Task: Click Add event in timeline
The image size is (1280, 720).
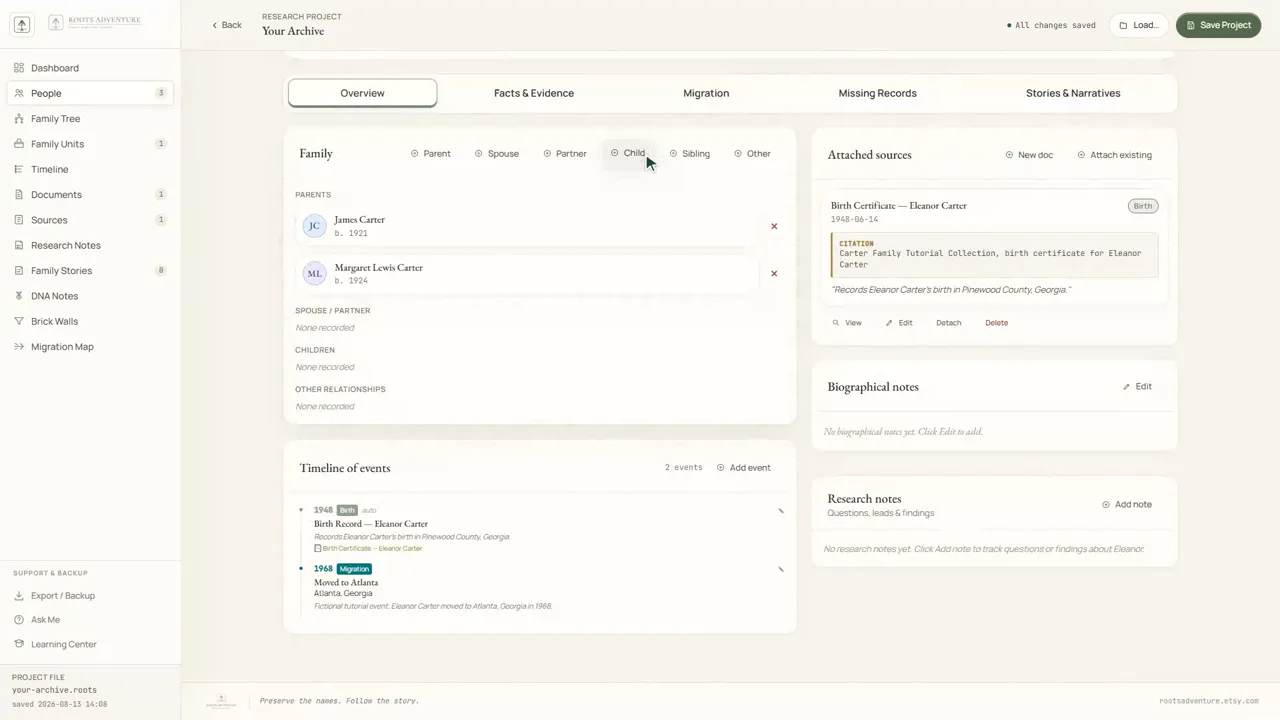Action: pyautogui.click(x=744, y=468)
